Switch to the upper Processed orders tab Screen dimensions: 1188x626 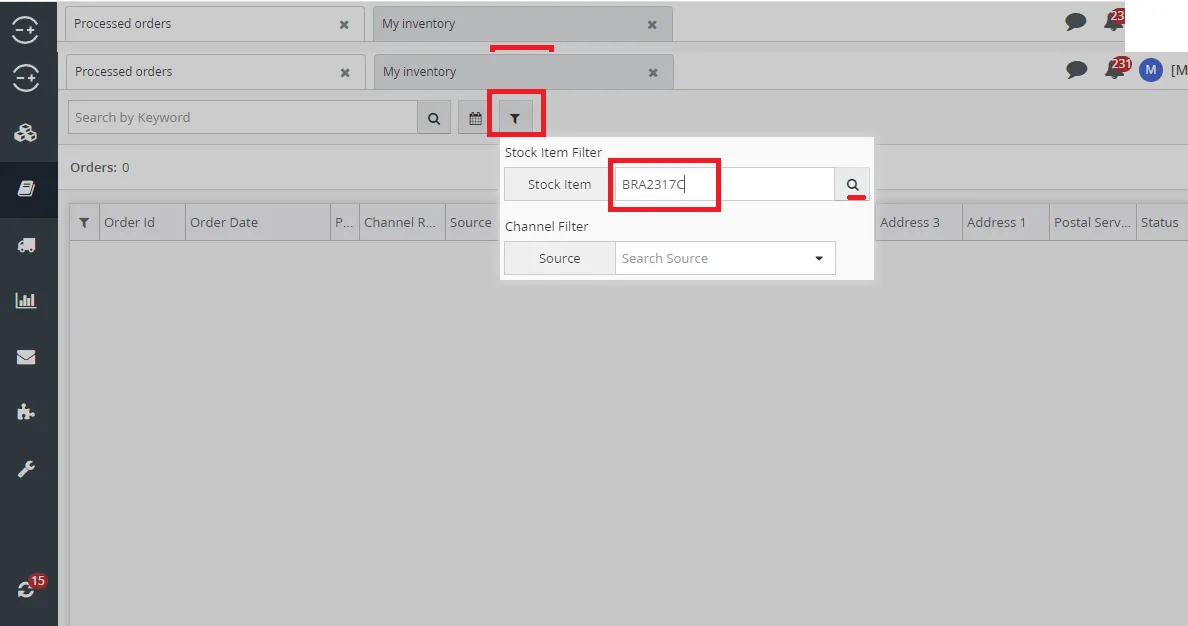[214, 24]
